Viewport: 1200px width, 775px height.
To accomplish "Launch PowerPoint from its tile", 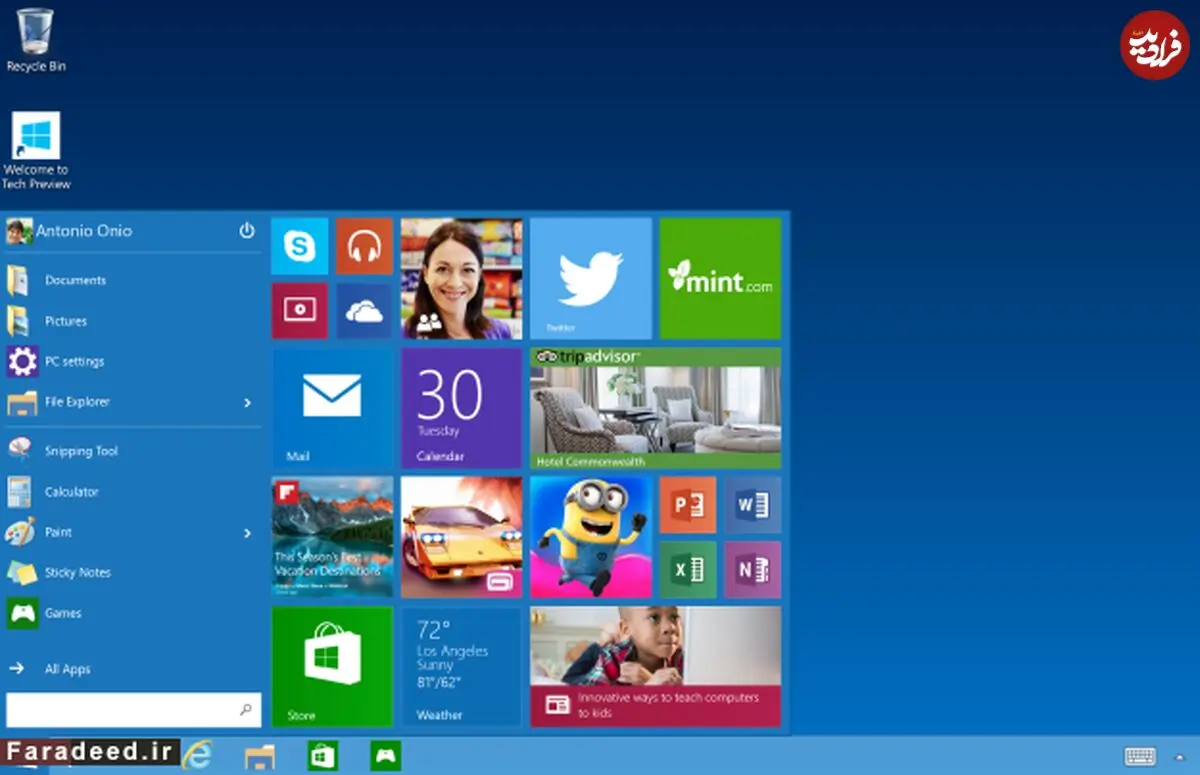I will point(688,505).
